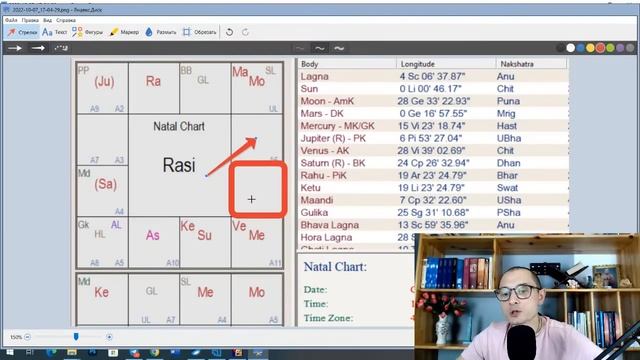
Task: Pick the black color swatch
Action: pos(561,48)
